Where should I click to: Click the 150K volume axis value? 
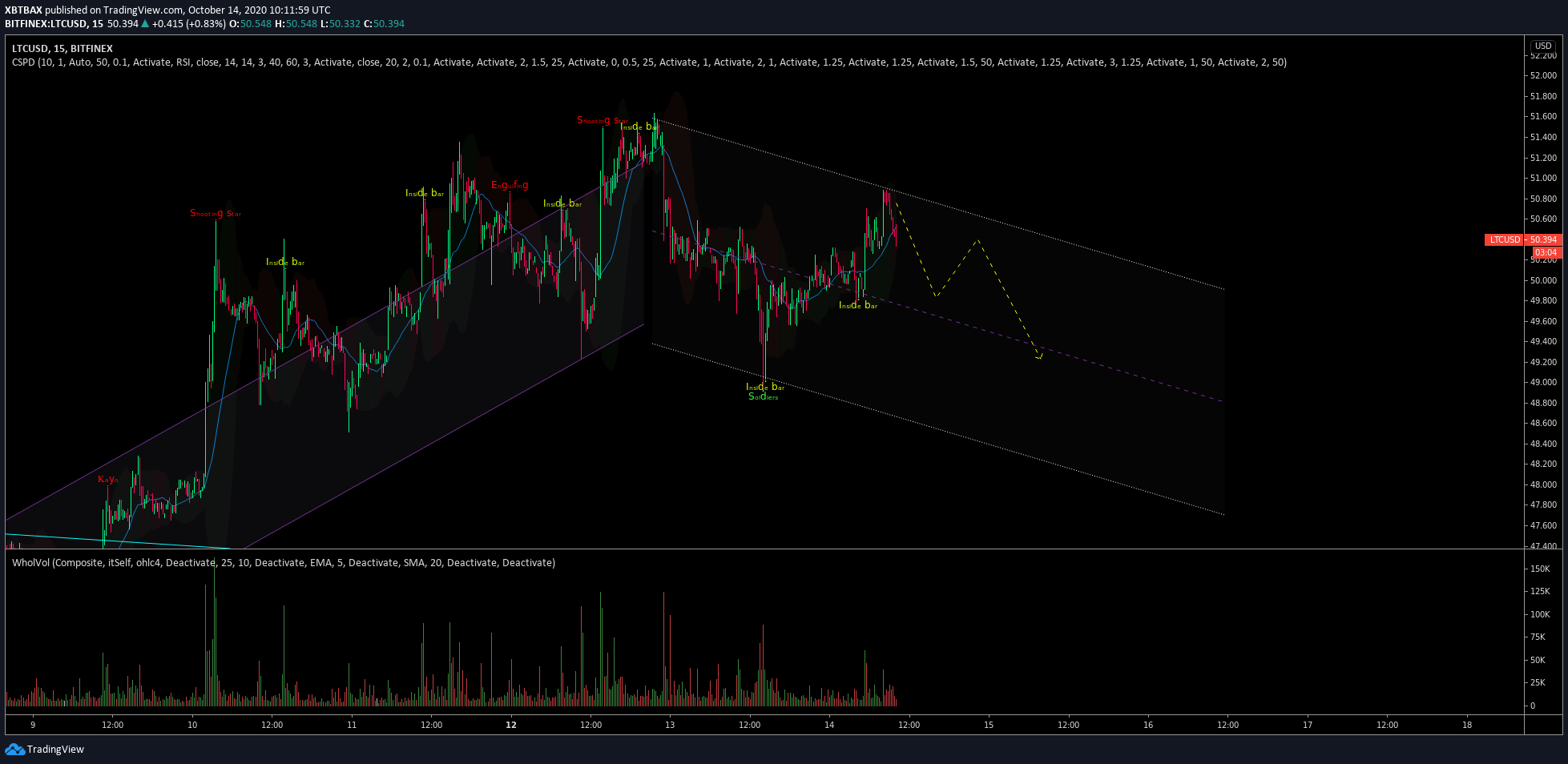point(1540,569)
